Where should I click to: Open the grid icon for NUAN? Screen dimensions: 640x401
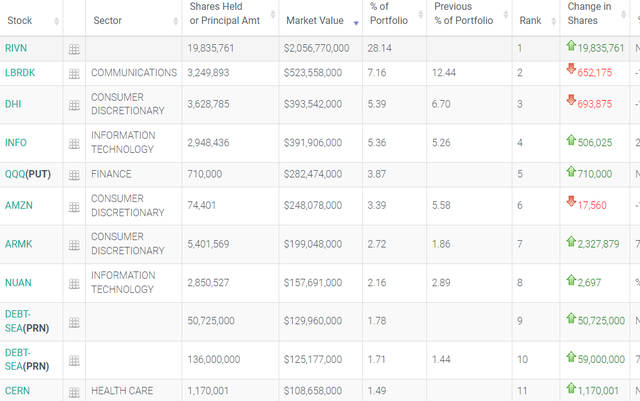74,284
